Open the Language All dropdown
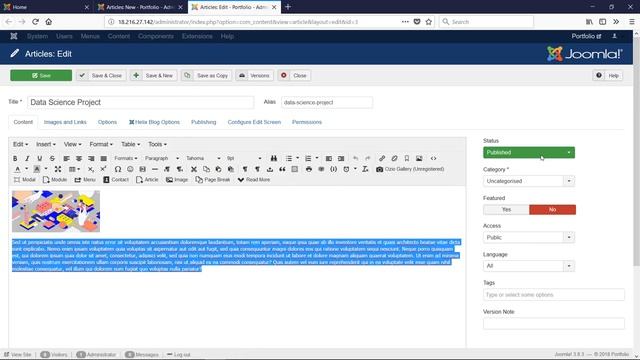This screenshot has width=640, height=360. tap(529, 266)
